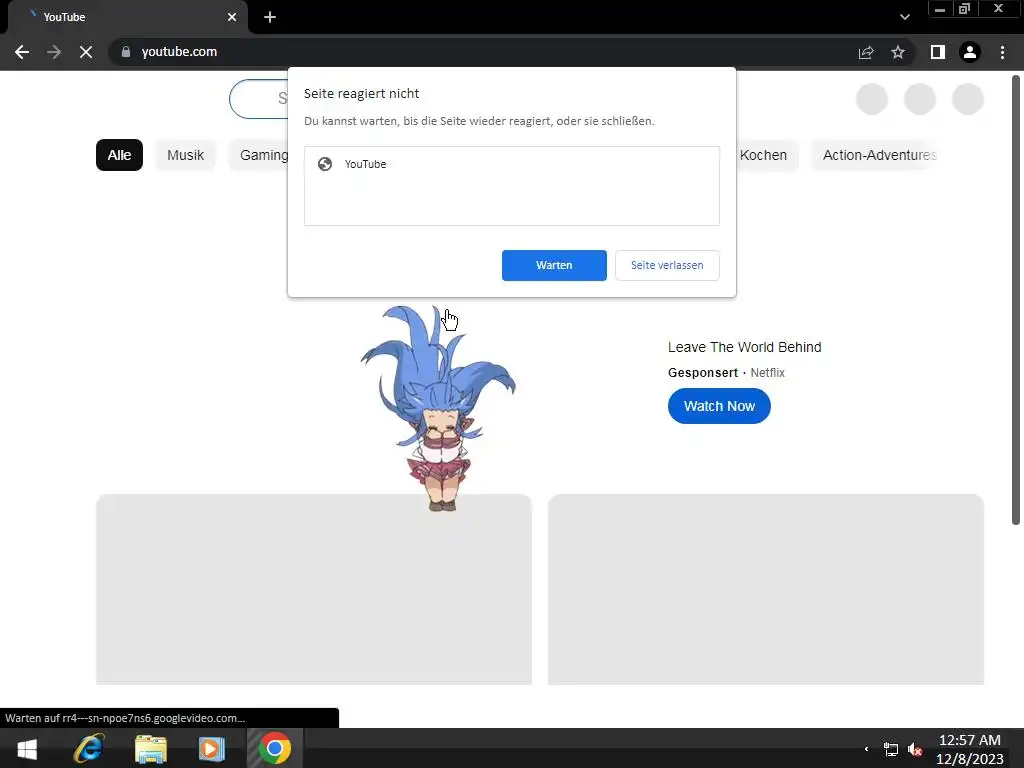Image resolution: width=1024 pixels, height=768 pixels.
Task: Open a new tab with the plus button
Action: pos(270,17)
